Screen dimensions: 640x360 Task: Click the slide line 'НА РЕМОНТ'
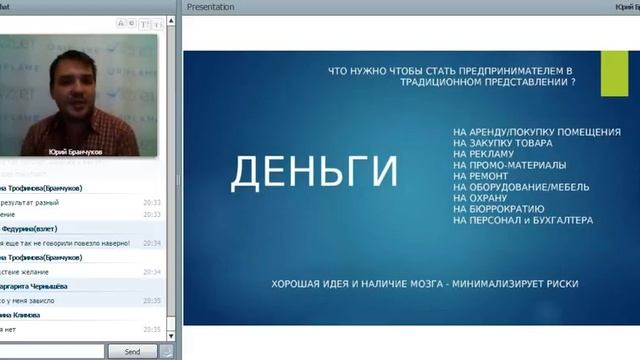(x=480, y=176)
